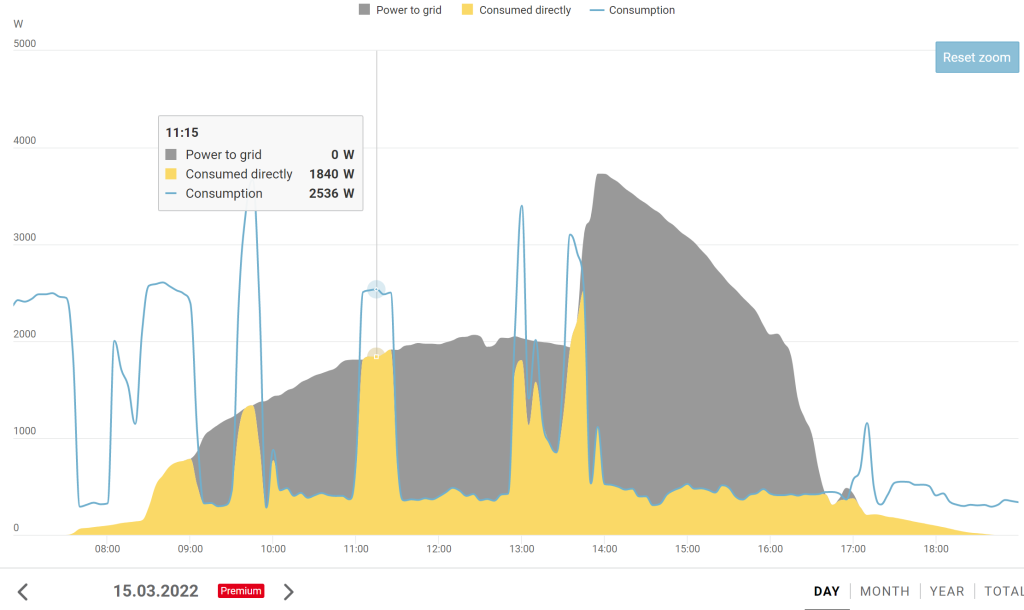This screenshot has height=610, width=1024.
Task: Toggle the Consumed directly series label
Action: click(x=525, y=10)
